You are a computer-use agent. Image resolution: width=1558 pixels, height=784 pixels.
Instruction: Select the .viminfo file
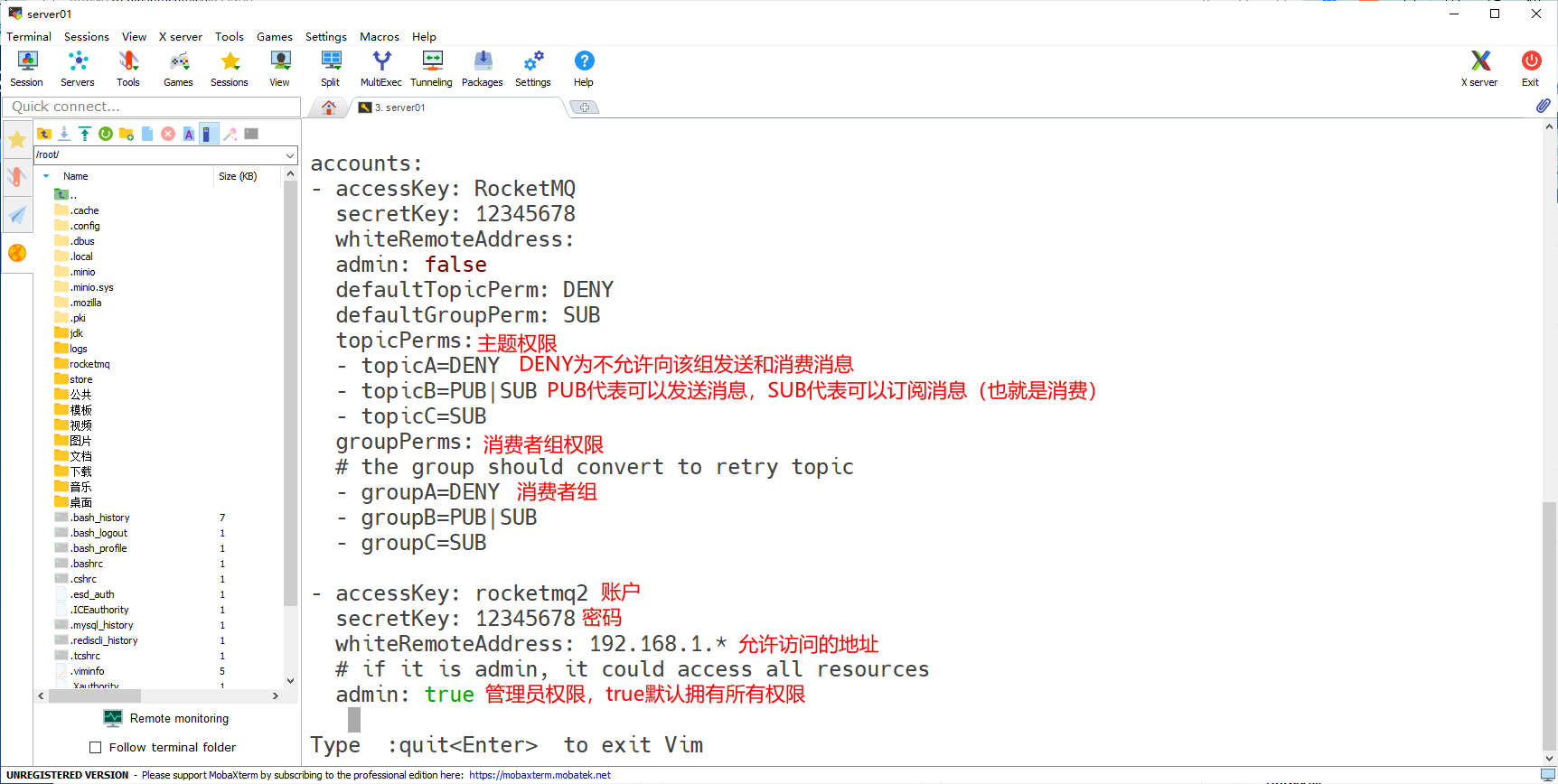(x=80, y=671)
